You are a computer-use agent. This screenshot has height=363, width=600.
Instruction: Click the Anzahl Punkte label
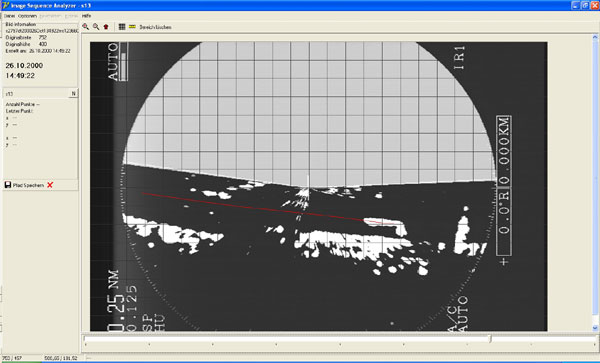[x=23, y=104]
